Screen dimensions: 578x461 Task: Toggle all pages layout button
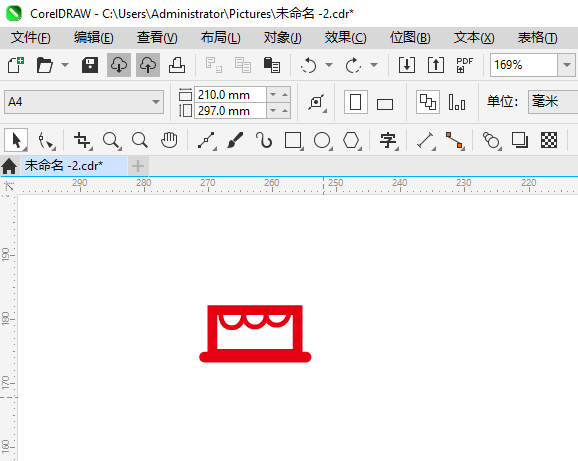428,102
